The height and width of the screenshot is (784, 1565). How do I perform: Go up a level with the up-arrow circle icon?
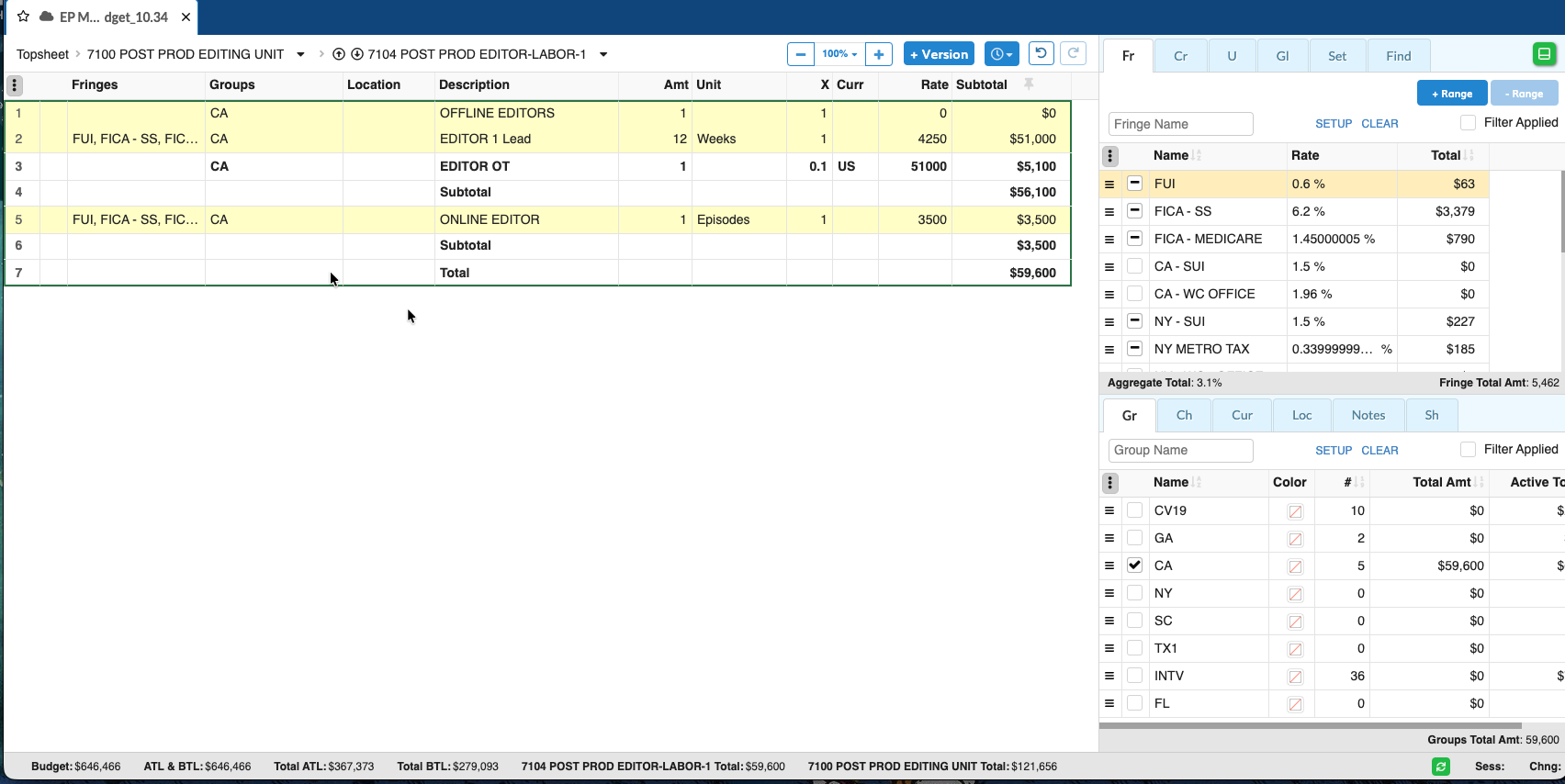pyautogui.click(x=339, y=54)
